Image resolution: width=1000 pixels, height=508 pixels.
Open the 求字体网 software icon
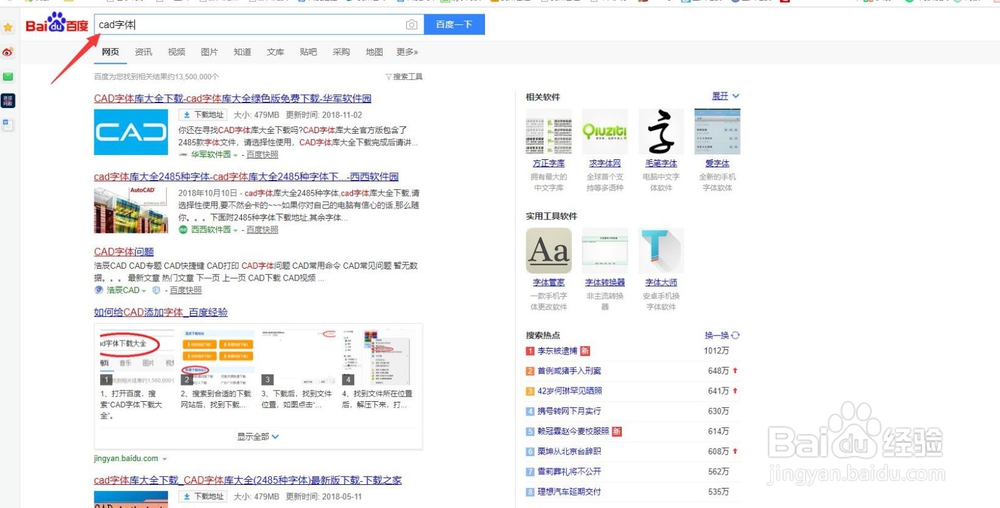pos(605,131)
